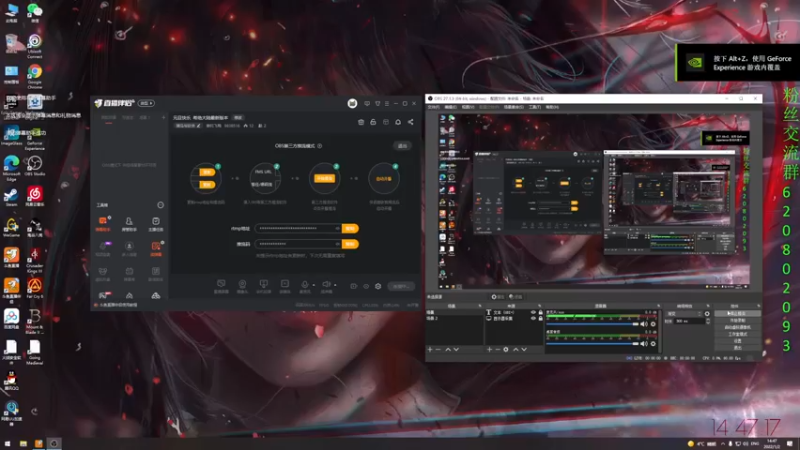This screenshot has height=450, width=800.
Task: Click padlock icon in streaming companion header
Action: click(373, 122)
